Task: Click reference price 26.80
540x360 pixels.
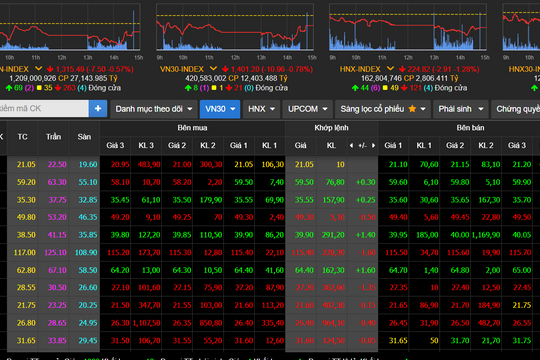Action: coord(26,323)
